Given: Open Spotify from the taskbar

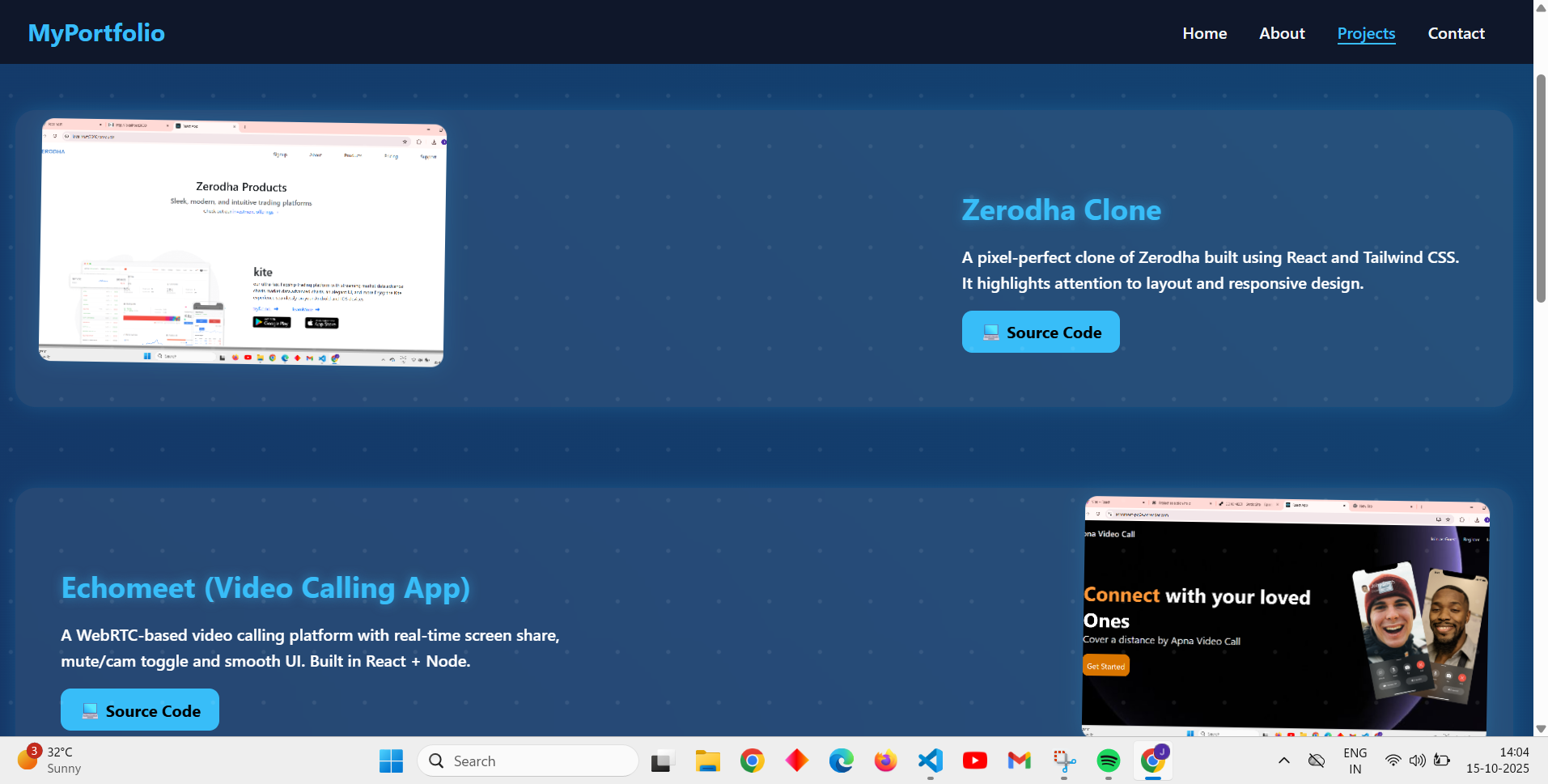Looking at the screenshot, I should pos(1109,761).
